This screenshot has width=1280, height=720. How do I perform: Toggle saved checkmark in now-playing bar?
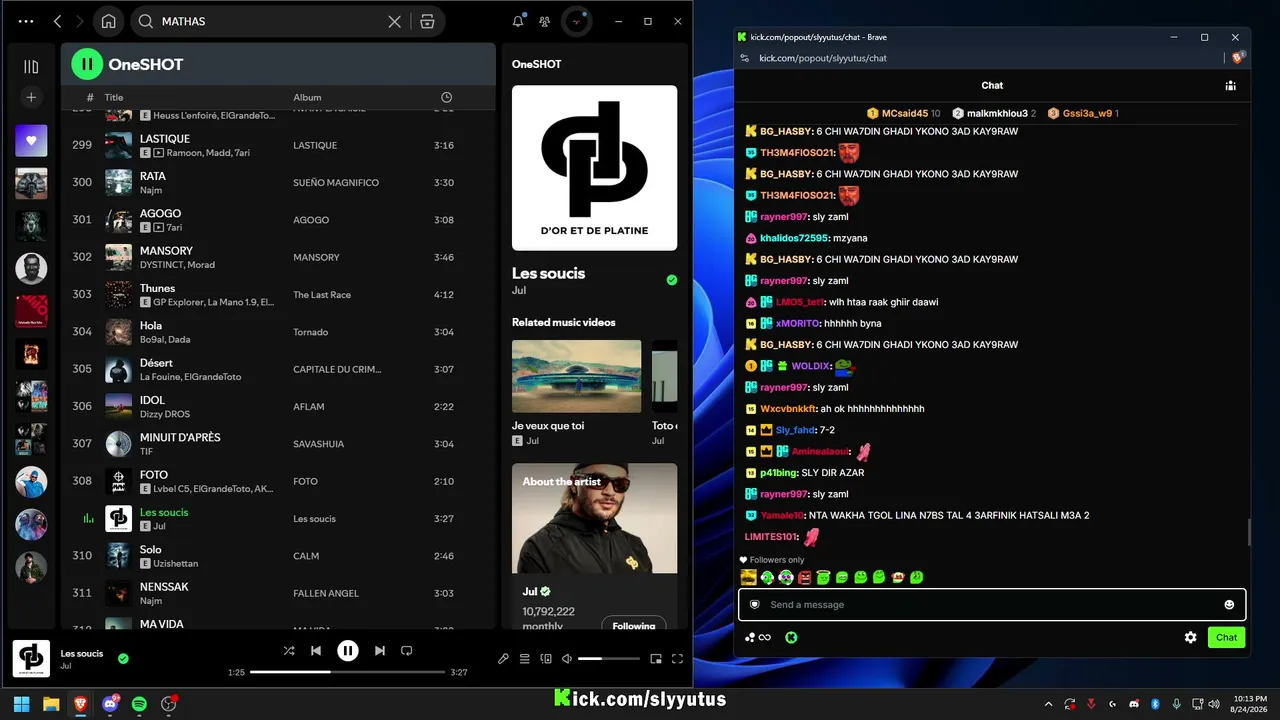(x=123, y=659)
